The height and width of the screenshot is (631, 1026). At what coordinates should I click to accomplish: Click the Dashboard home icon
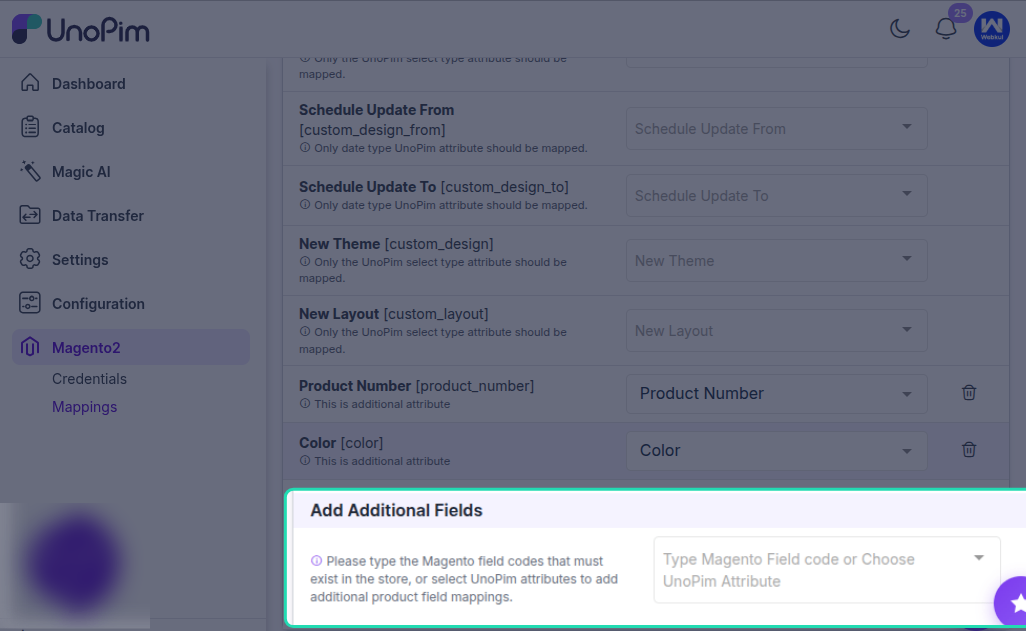pyautogui.click(x=30, y=83)
